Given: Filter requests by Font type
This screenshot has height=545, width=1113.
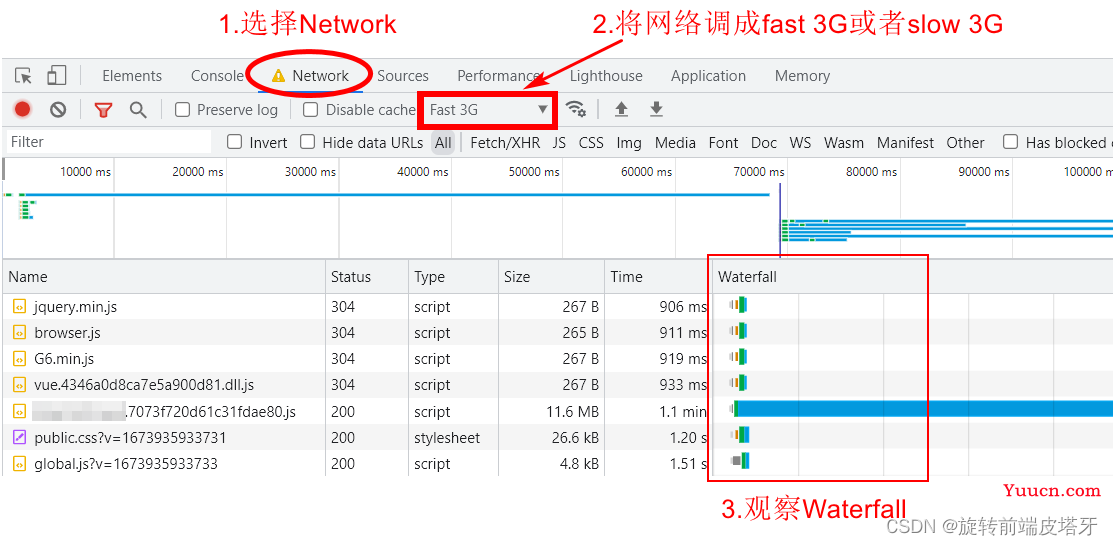Looking at the screenshot, I should click(723, 143).
